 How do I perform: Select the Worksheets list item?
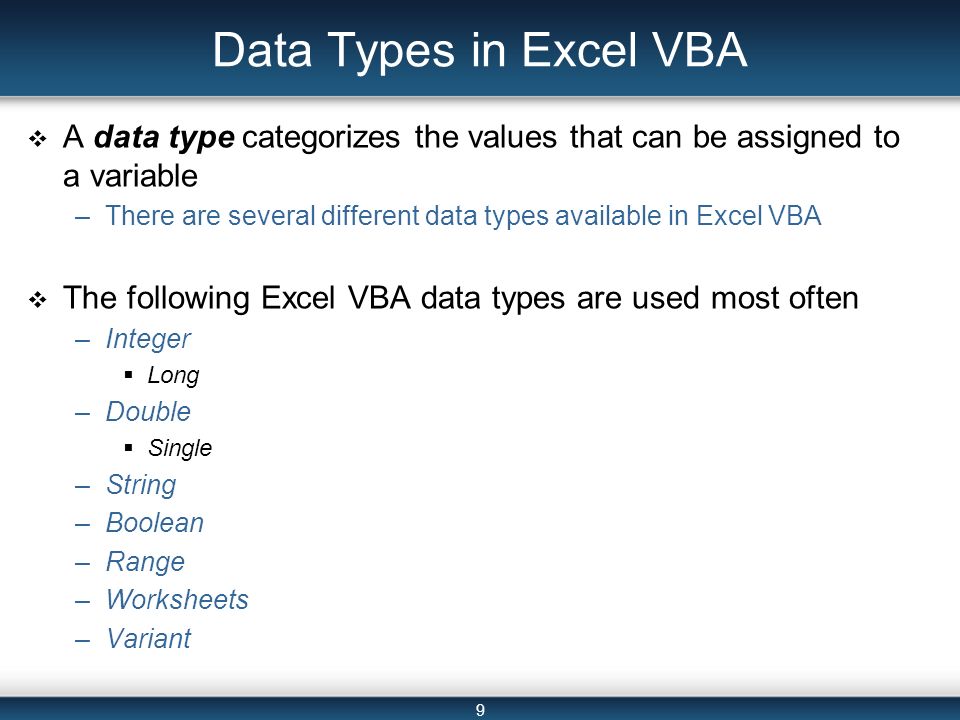point(178,599)
